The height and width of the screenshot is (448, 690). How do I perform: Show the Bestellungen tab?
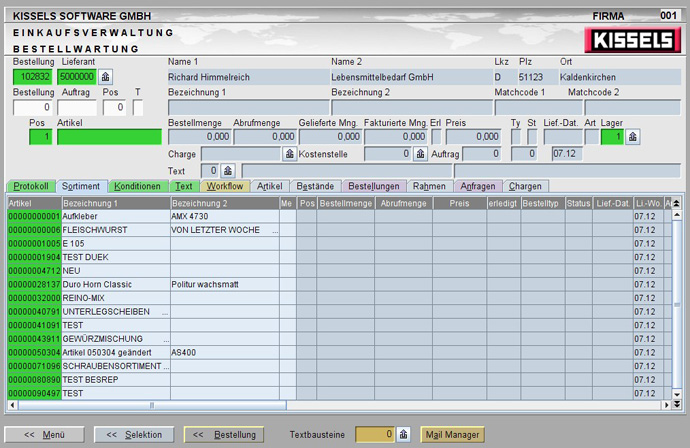[x=374, y=186]
